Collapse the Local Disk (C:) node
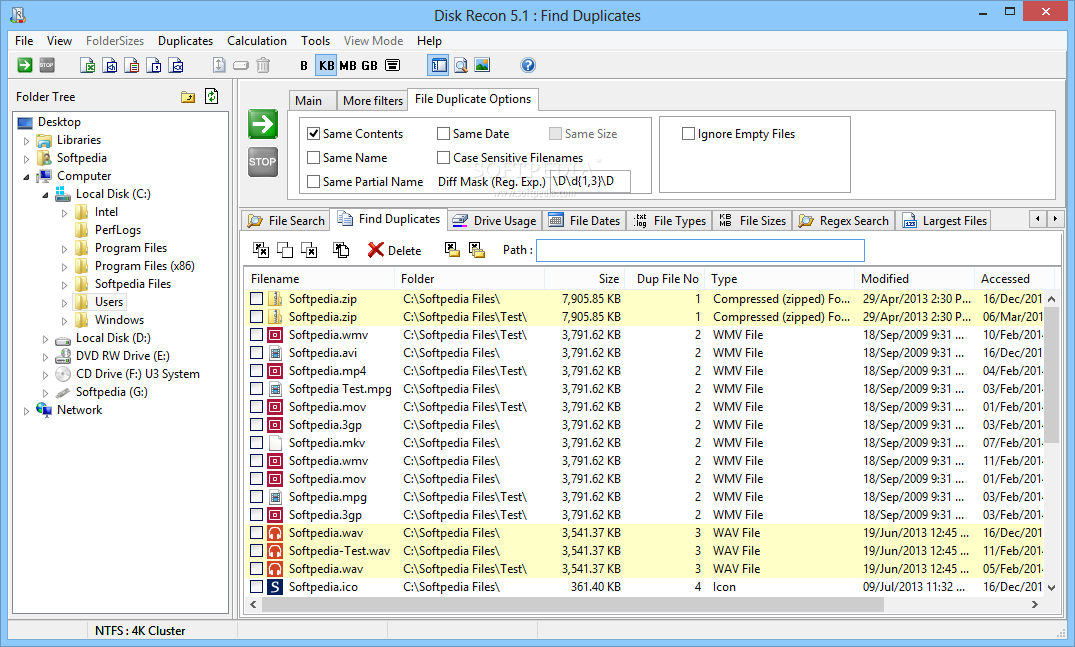Screen dimensions: 1075x647 tap(45, 195)
